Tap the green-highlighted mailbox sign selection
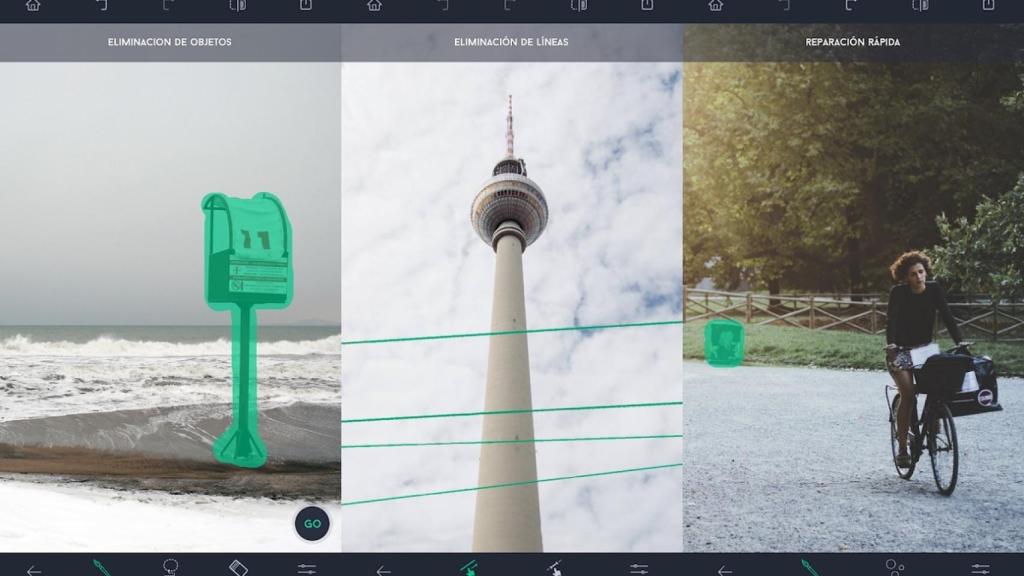1024x576 pixels. 246,250
